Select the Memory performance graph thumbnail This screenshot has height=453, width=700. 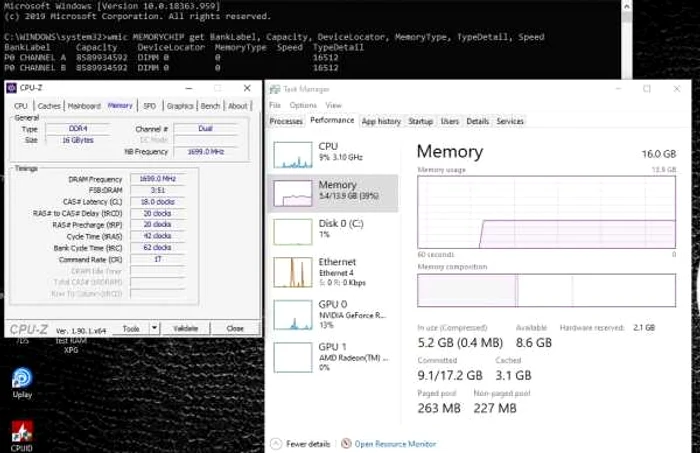point(293,193)
